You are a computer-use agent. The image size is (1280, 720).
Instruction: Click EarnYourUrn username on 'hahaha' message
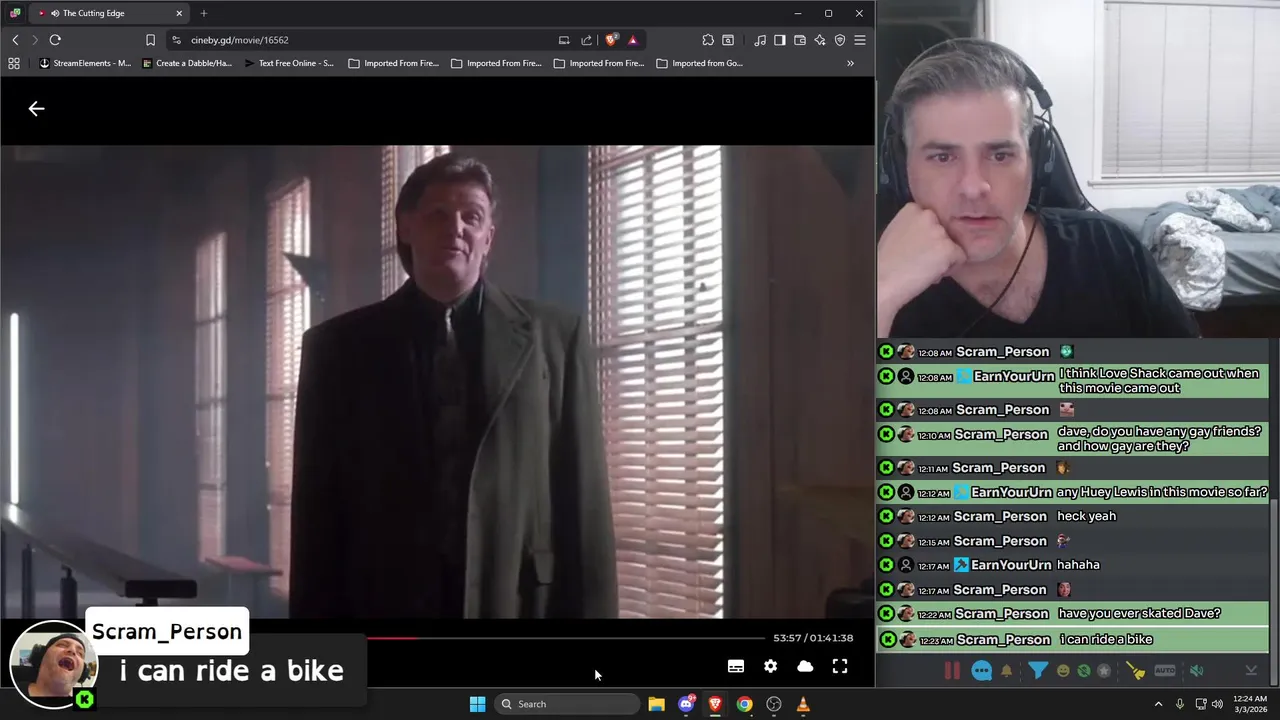coord(1011,565)
